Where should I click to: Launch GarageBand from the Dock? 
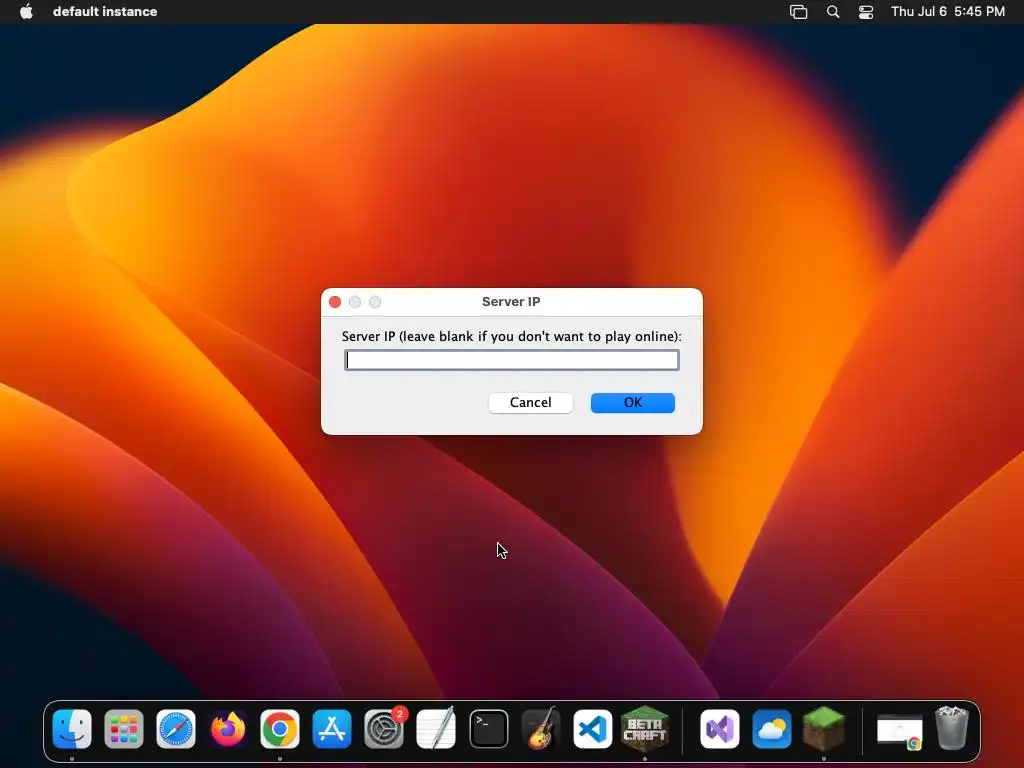541,729
